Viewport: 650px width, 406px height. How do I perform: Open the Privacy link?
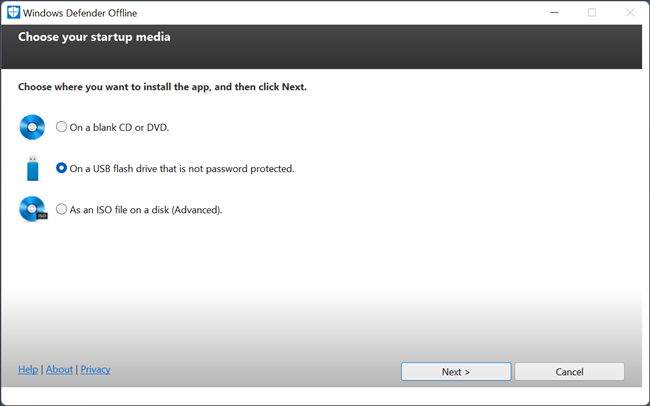pos(95,369)
